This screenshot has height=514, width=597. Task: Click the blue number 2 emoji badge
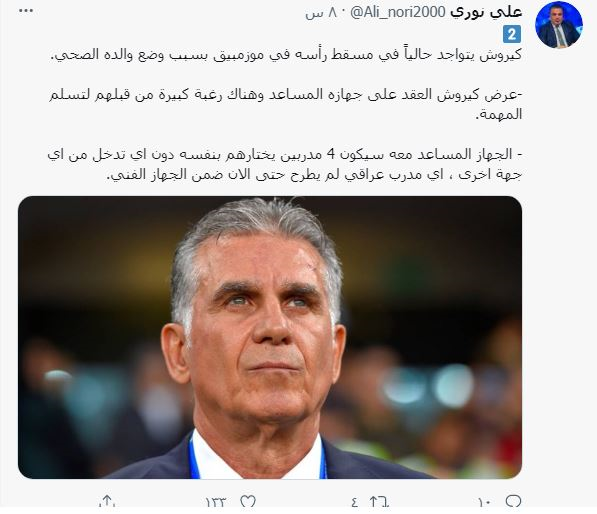pos(512,35)
